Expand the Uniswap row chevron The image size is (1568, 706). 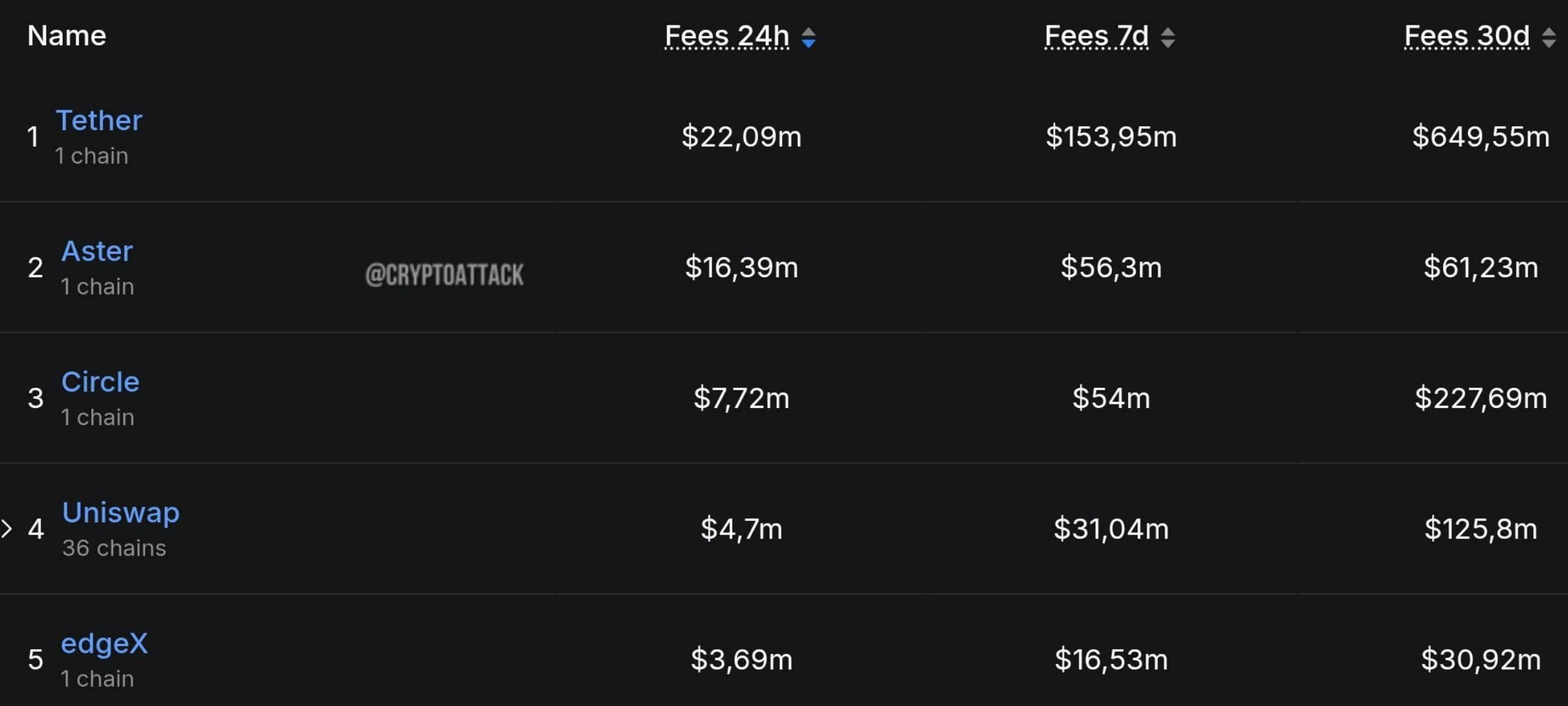point(7,528)
